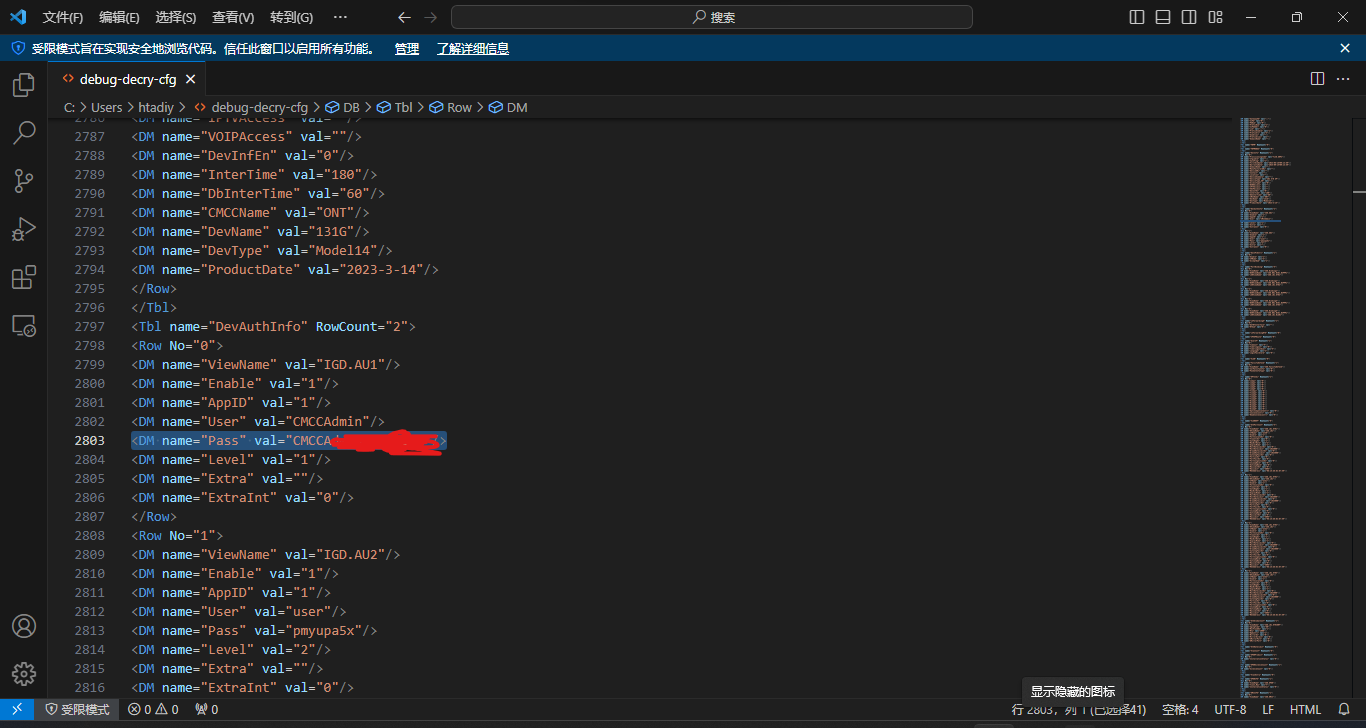Close the debug-decry-cfg tab
1366x728 pixels.
190,79
